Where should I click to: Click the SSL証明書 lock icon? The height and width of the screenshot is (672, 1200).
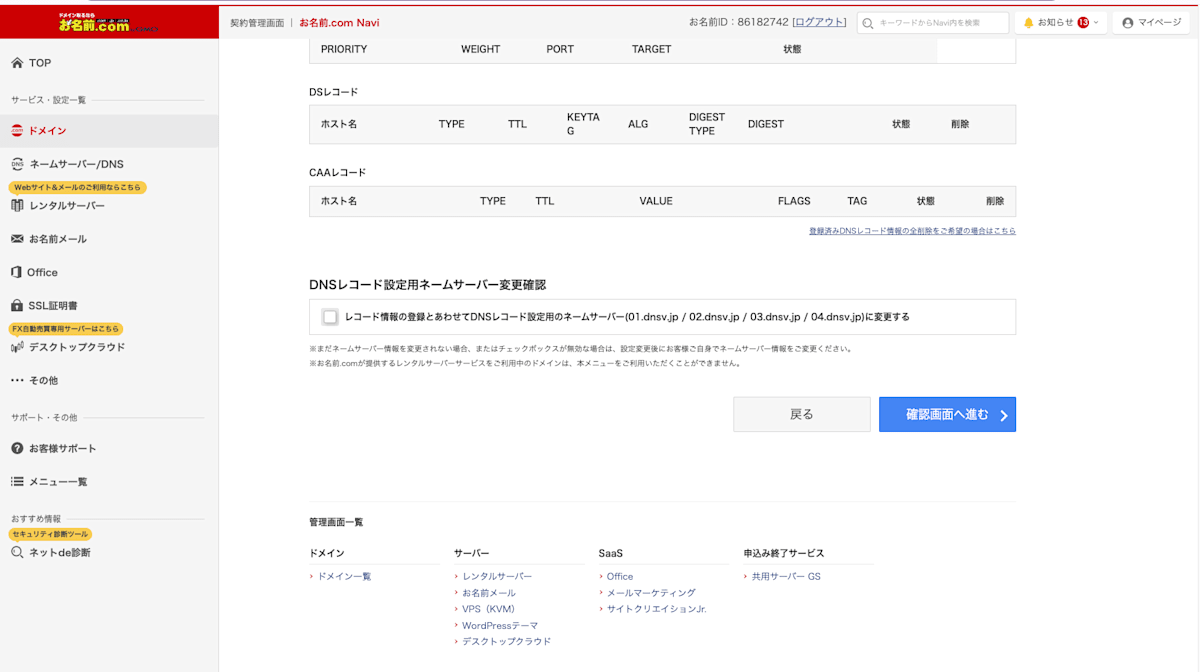click(x=17, y=305)
